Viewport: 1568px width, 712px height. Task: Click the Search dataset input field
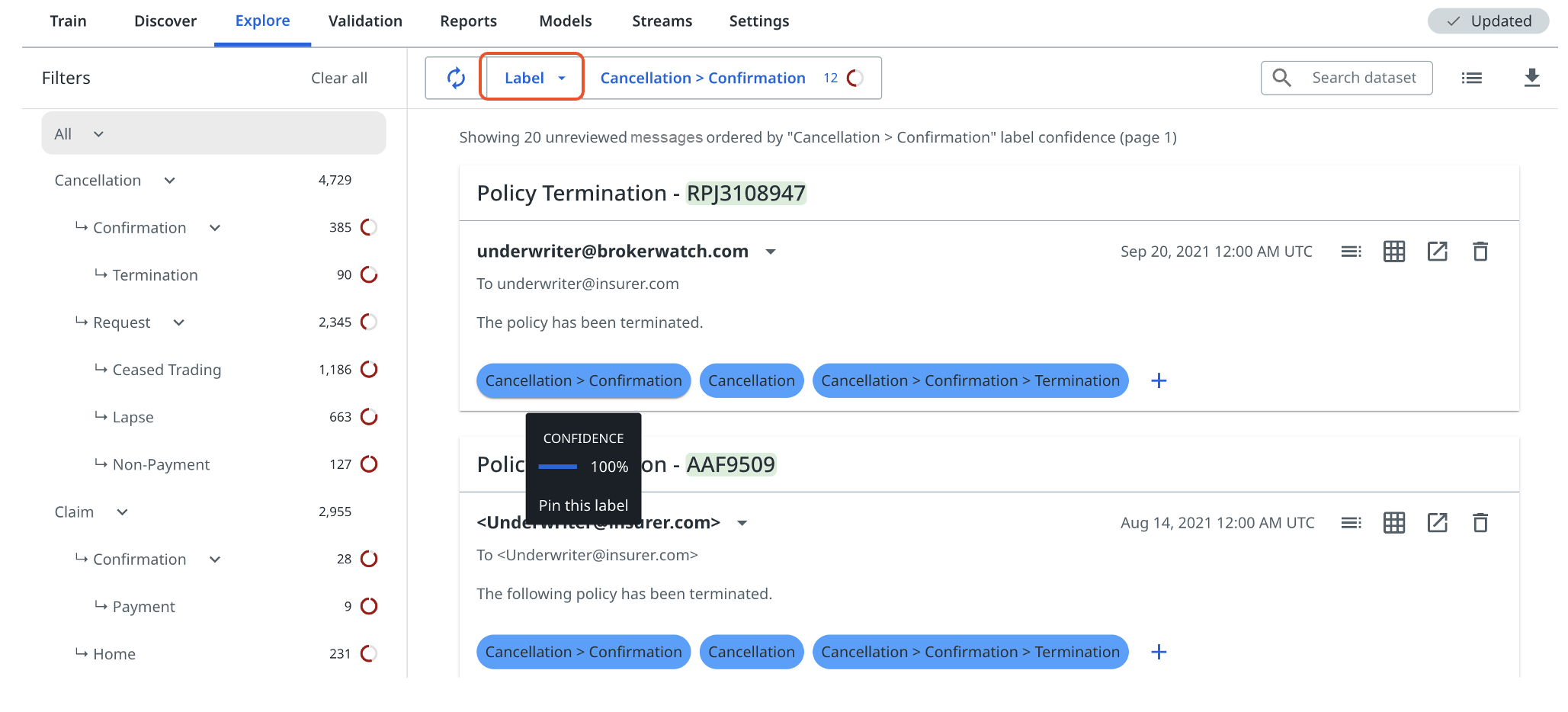point(1363,77)
